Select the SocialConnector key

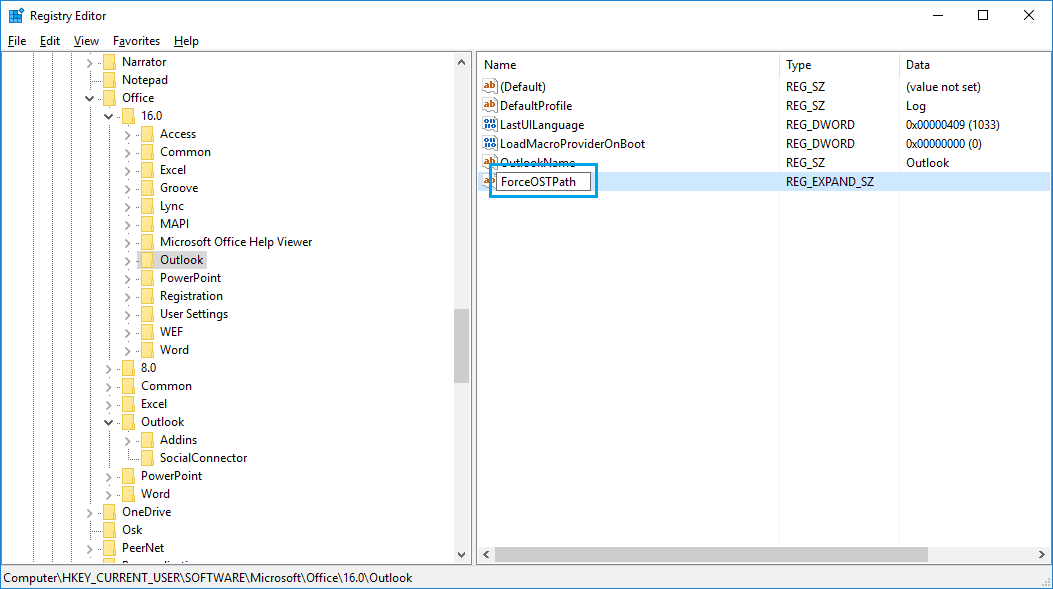coord(203,458)
